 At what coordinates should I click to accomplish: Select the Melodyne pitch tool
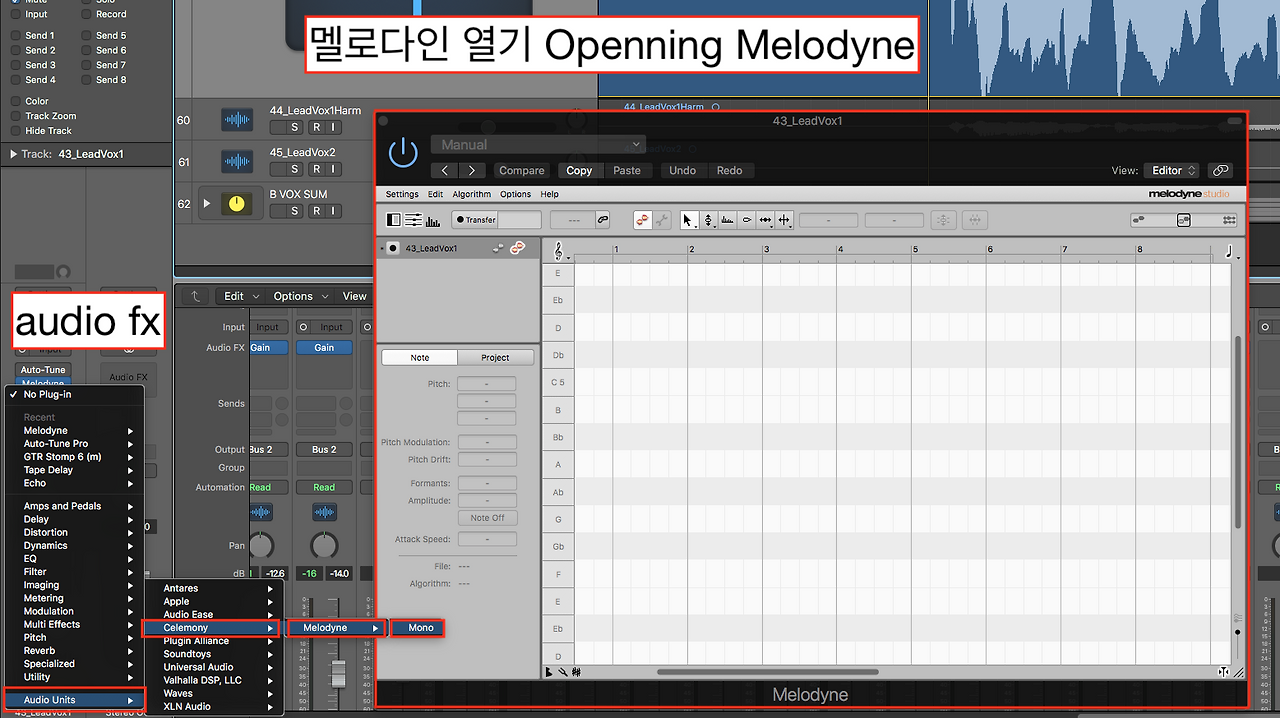708,220
